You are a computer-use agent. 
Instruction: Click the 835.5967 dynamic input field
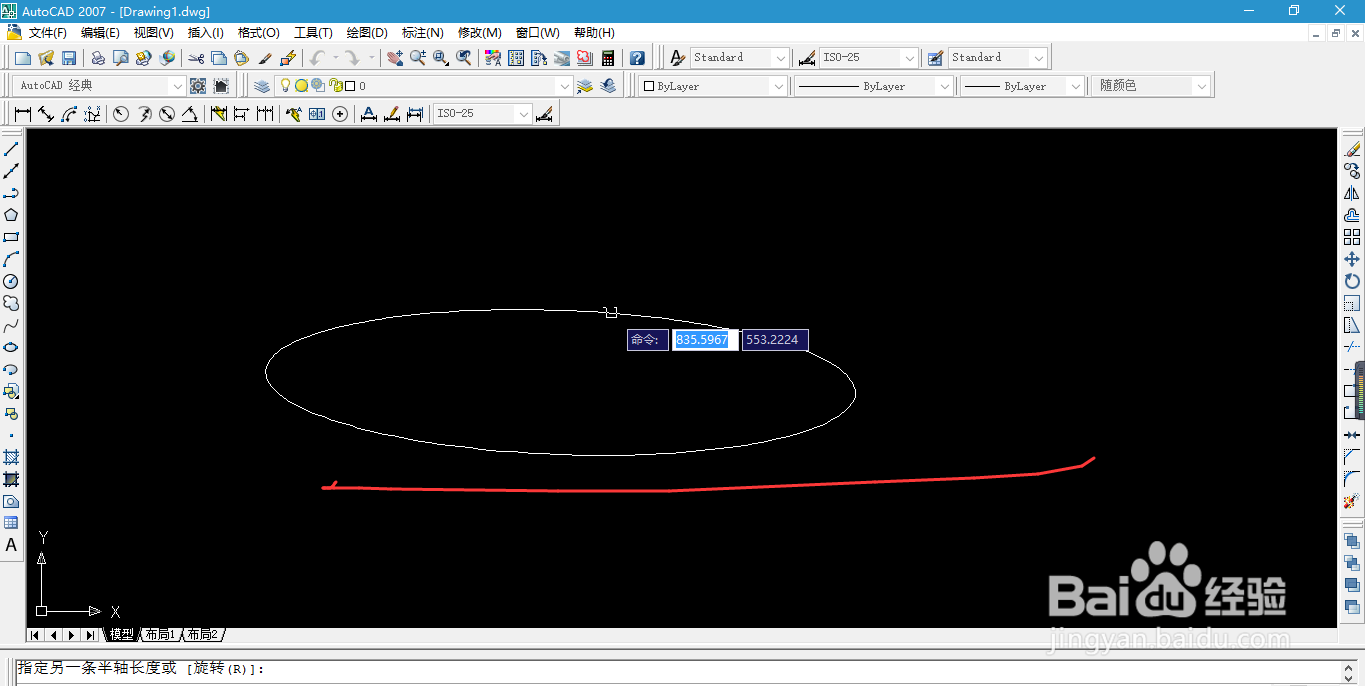coord(705,340)
